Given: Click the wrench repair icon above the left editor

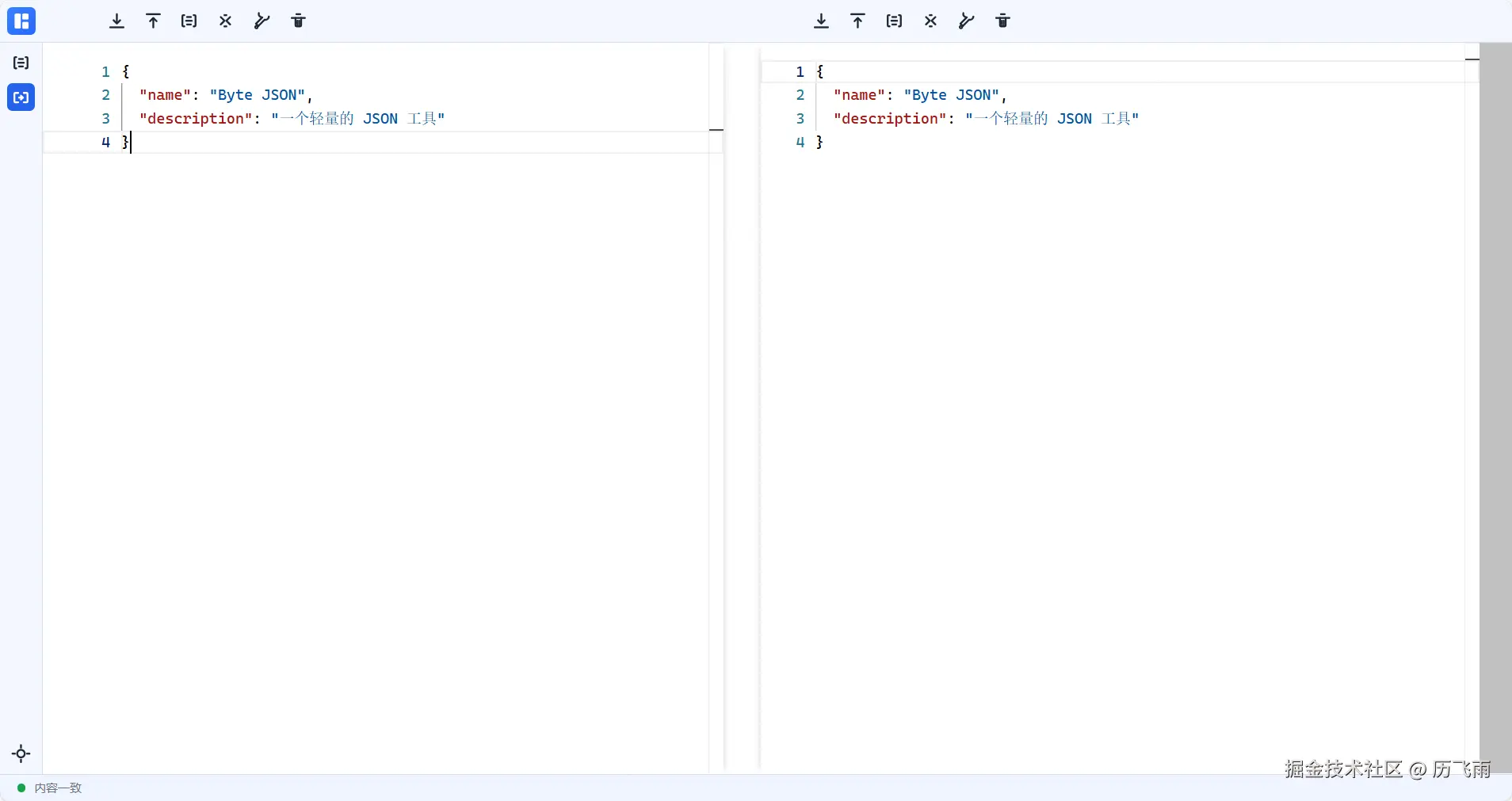Looking at the screenshot, I should tap(262, 21).
